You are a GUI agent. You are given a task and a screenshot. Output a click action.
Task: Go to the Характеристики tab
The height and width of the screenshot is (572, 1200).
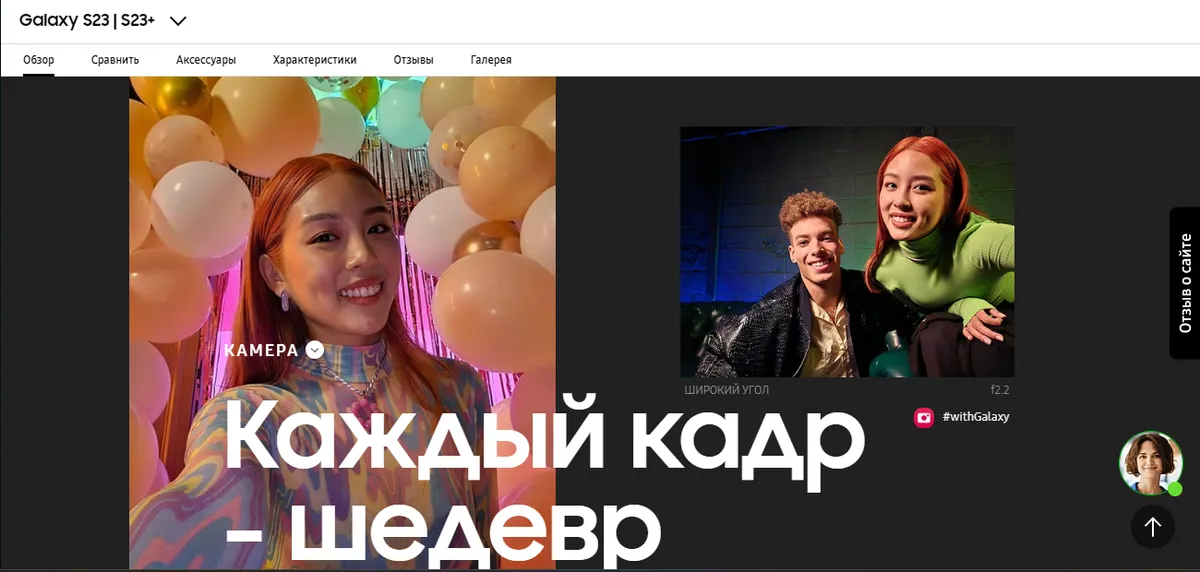315,60
